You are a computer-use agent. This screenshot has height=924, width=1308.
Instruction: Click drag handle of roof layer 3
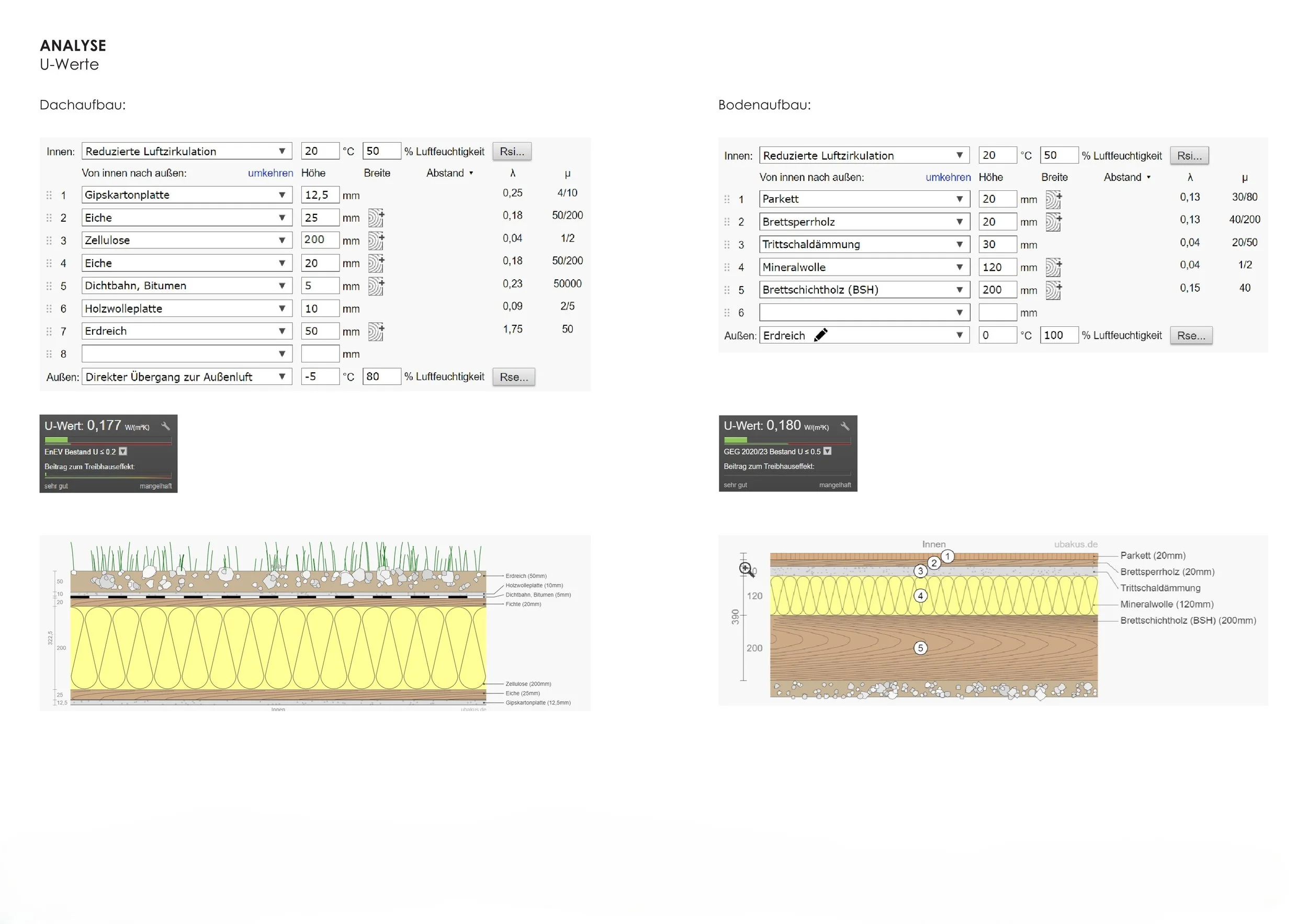pos(49,240)
